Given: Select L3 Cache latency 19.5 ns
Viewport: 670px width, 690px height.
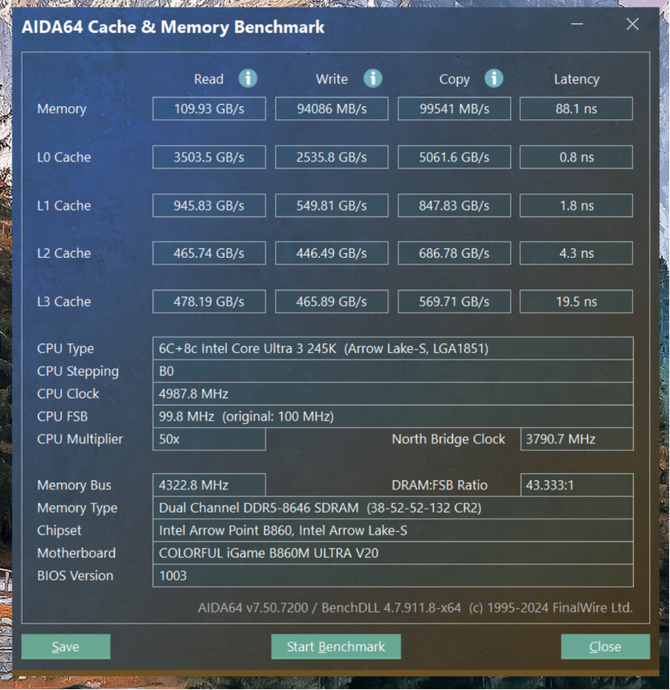Looking at the screenshot, I should pyautogui.click(x=576, y=301).
